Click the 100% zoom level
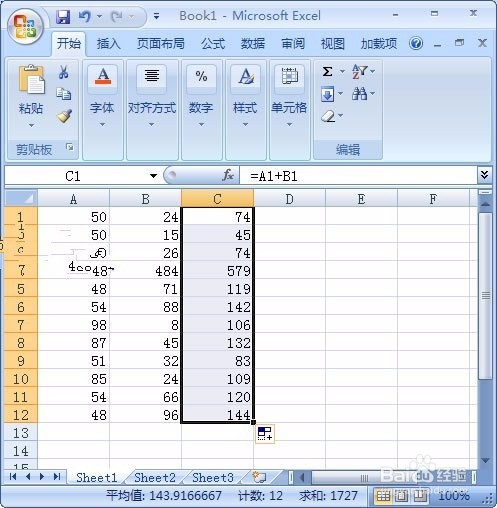Viewport: 497px width, 508px height. [x=454, y=496]
